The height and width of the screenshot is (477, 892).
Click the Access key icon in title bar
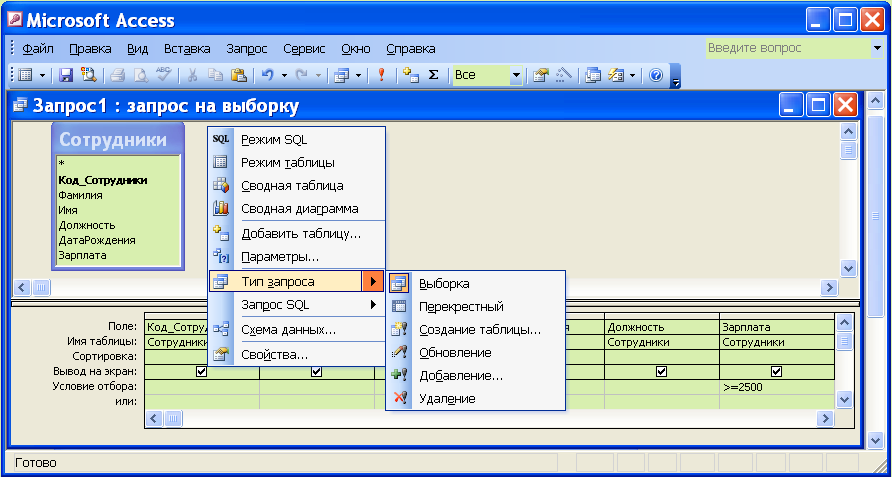point(14,20)
